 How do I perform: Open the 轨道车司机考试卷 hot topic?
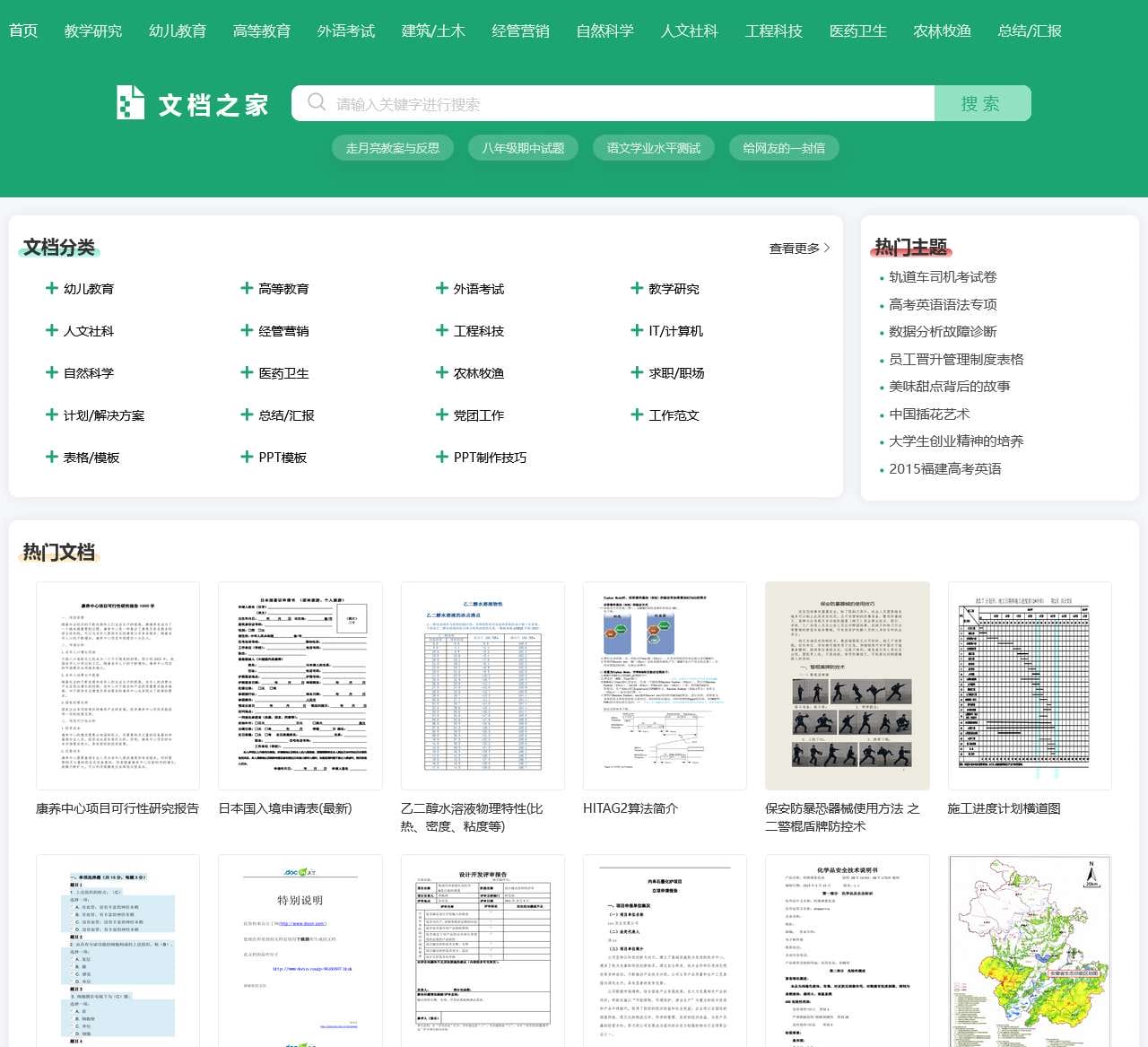tap(943, 277)
